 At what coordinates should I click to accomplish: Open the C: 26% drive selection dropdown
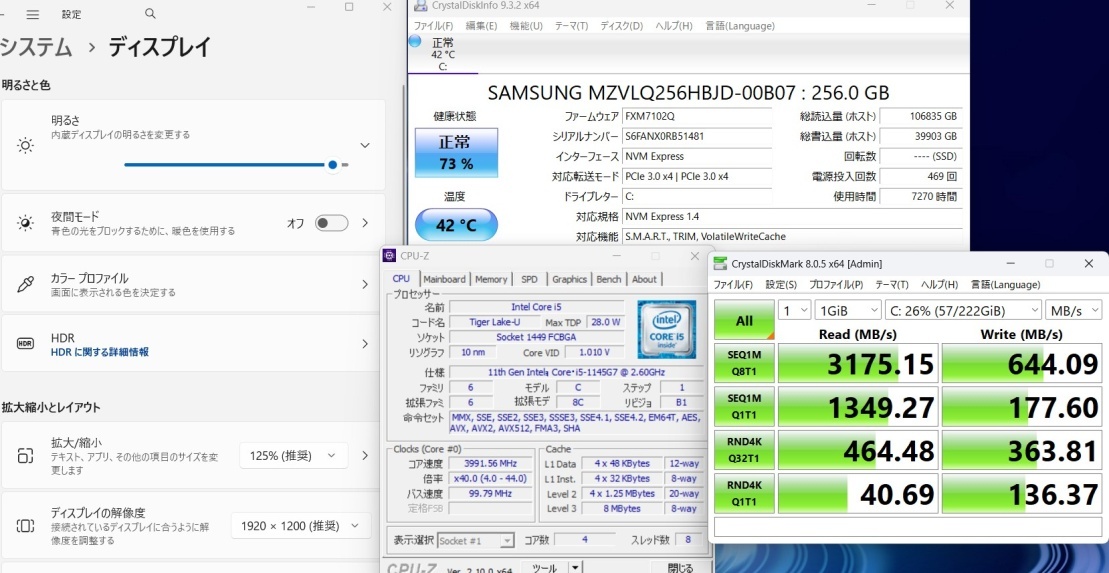963,310
